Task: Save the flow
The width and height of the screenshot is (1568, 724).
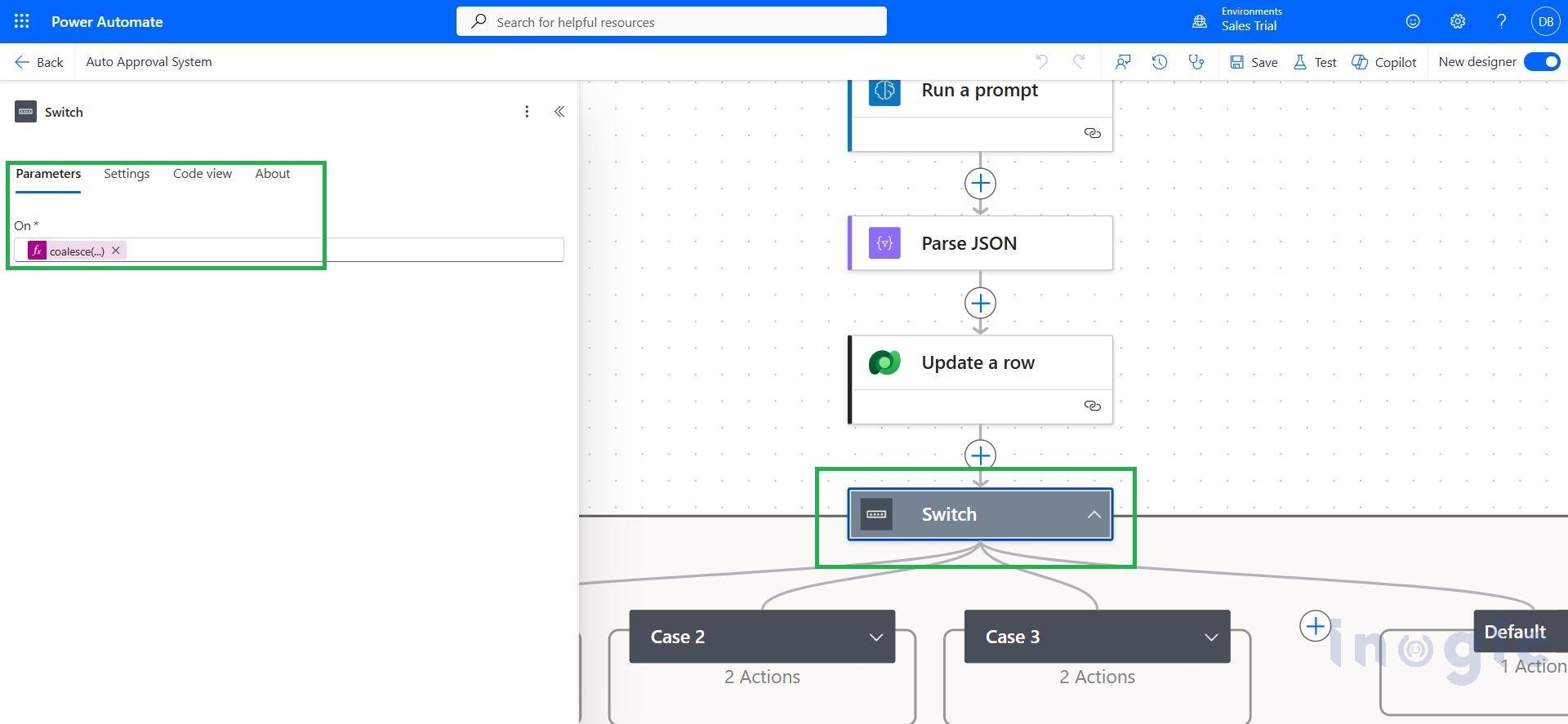Action: click(x=1254, y=62)
